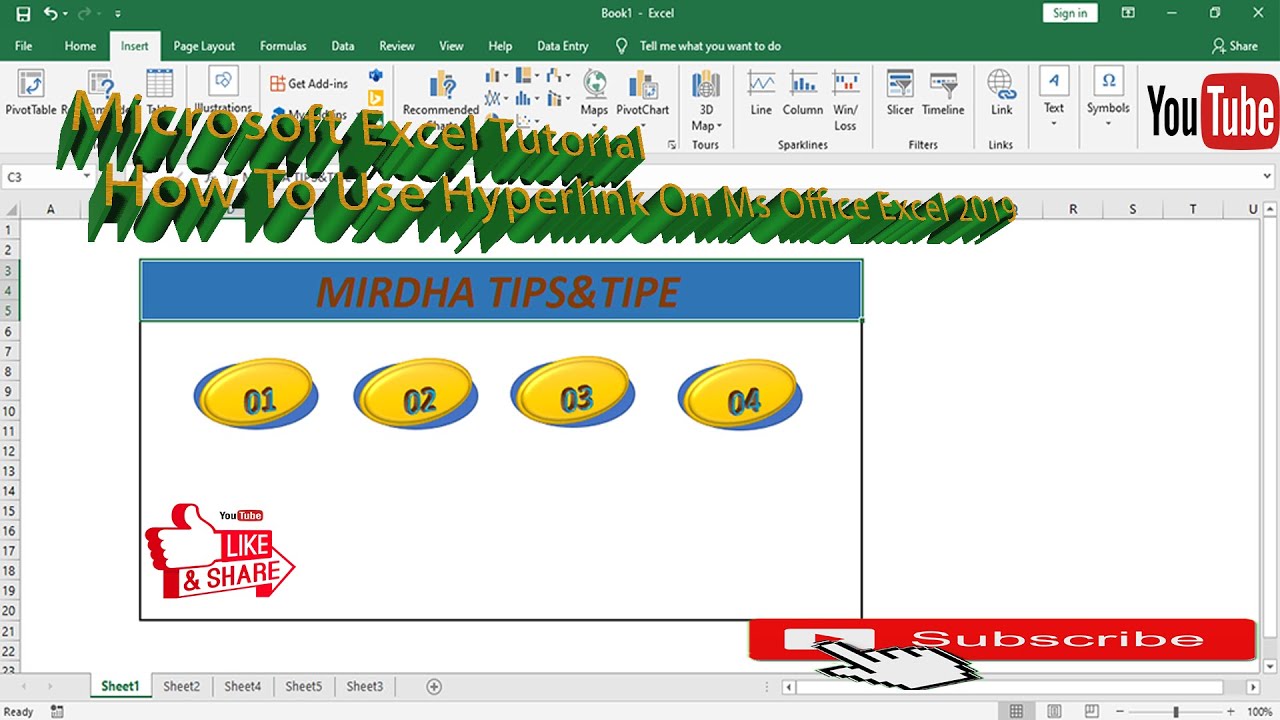
Task: Select the Sheet5 tab
Action: pos(304,686)
